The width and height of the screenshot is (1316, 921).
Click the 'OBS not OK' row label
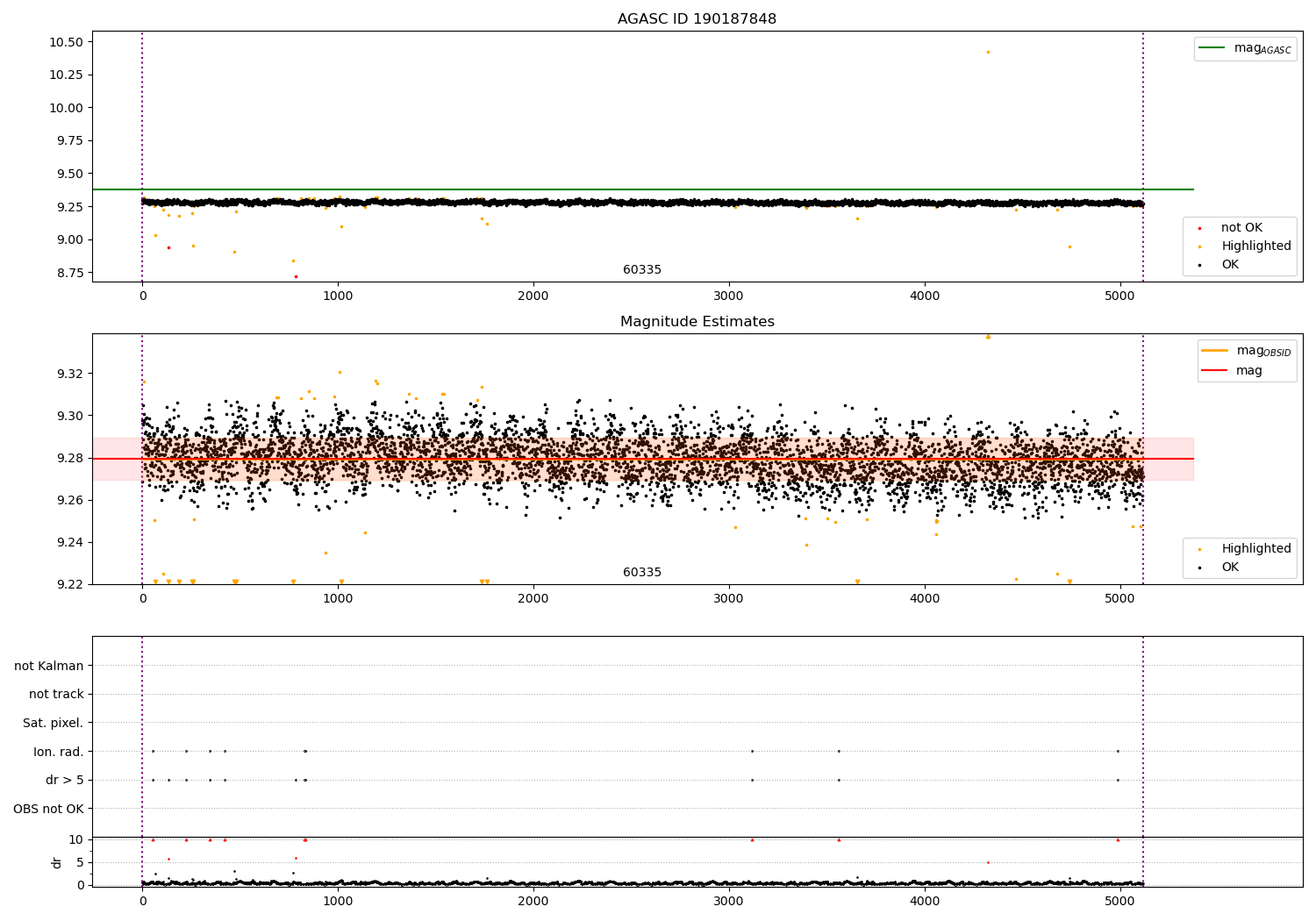click(x=49, y=809)
